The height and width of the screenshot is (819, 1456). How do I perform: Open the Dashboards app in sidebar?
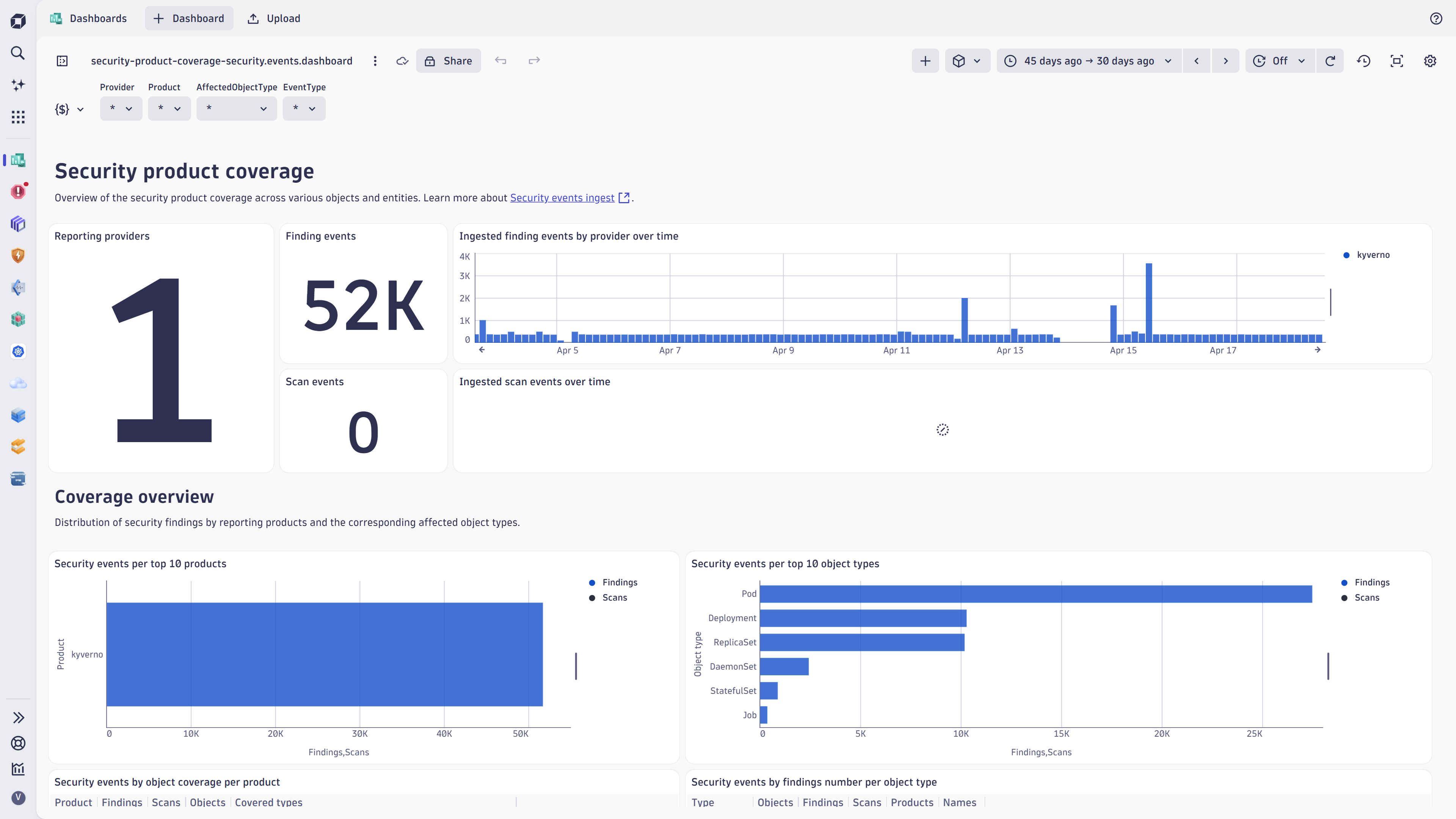tap(18, 160)
